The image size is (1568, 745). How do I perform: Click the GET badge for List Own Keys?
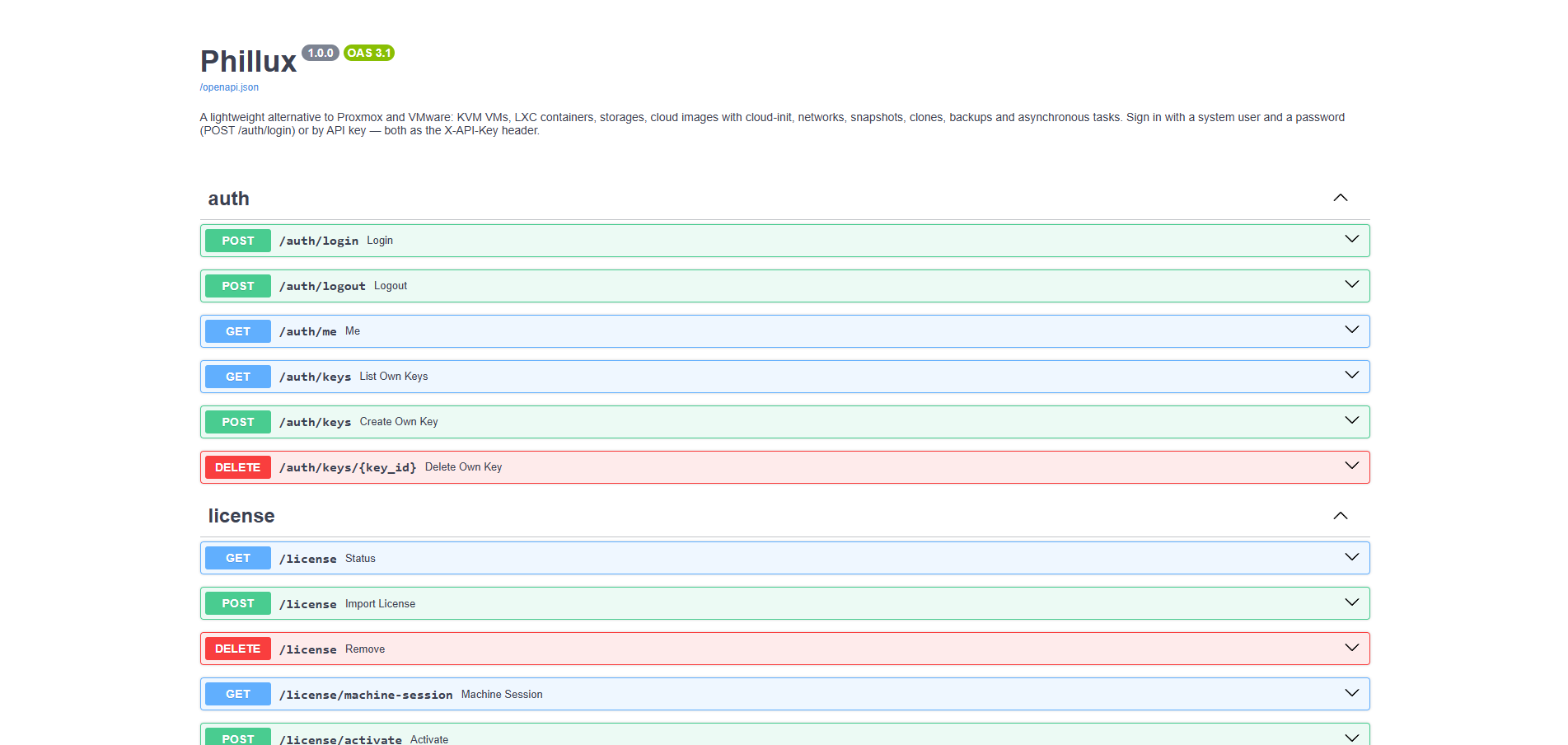click(x=238, y=377)
